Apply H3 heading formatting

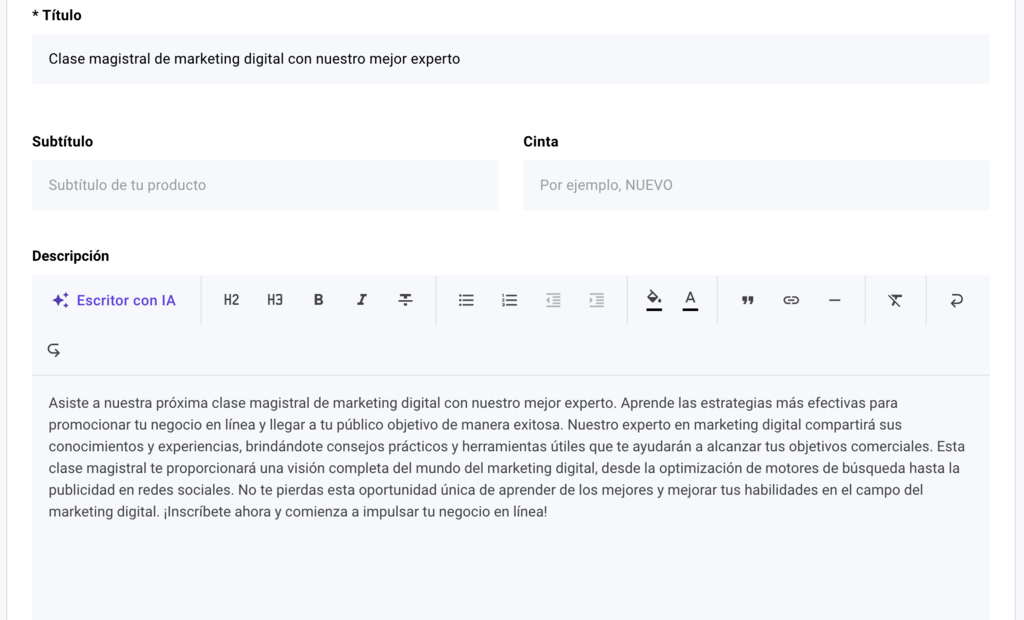click(x=275, y=299)
